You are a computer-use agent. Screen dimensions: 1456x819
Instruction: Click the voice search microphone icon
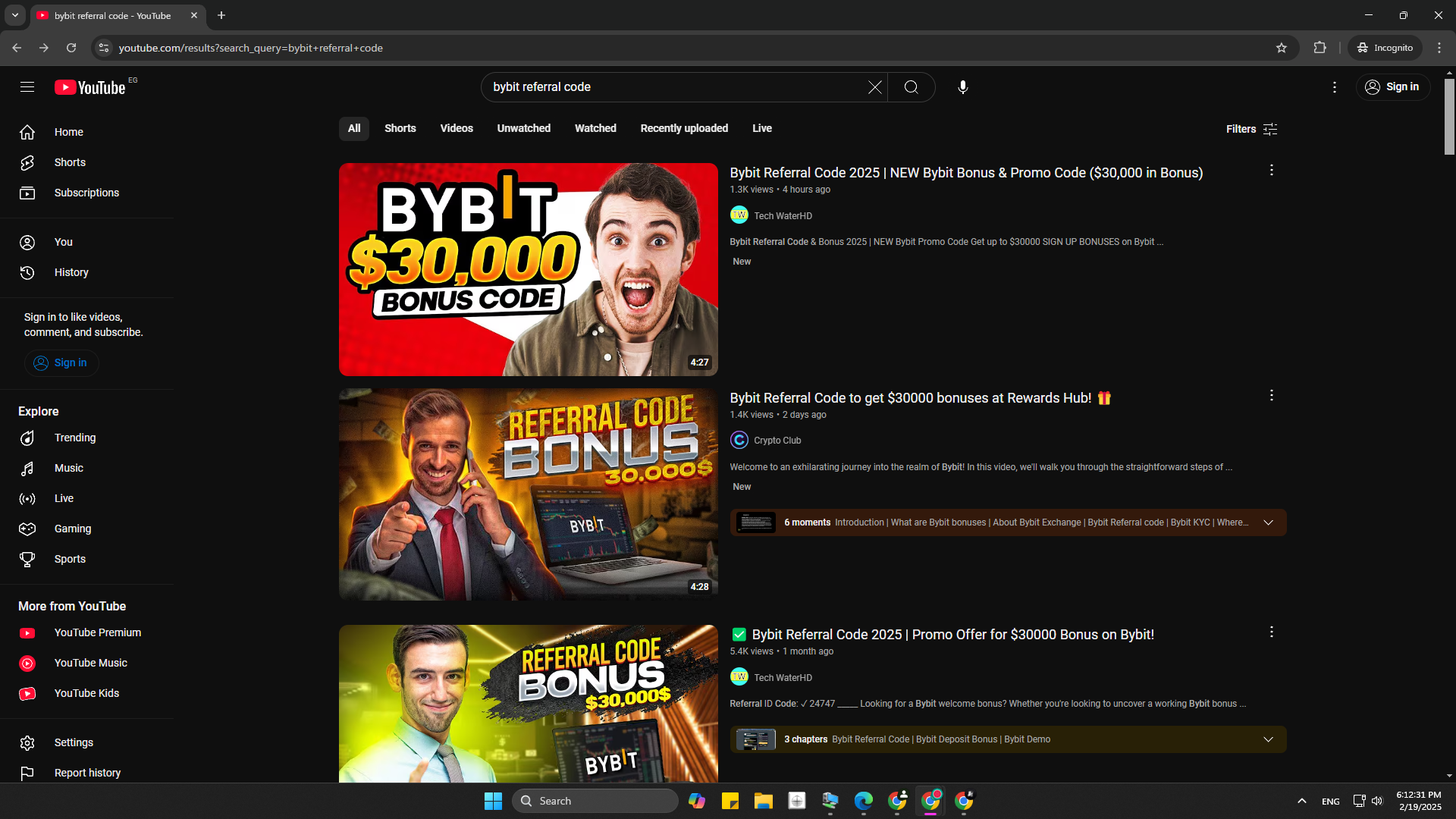tap(962, 87)
